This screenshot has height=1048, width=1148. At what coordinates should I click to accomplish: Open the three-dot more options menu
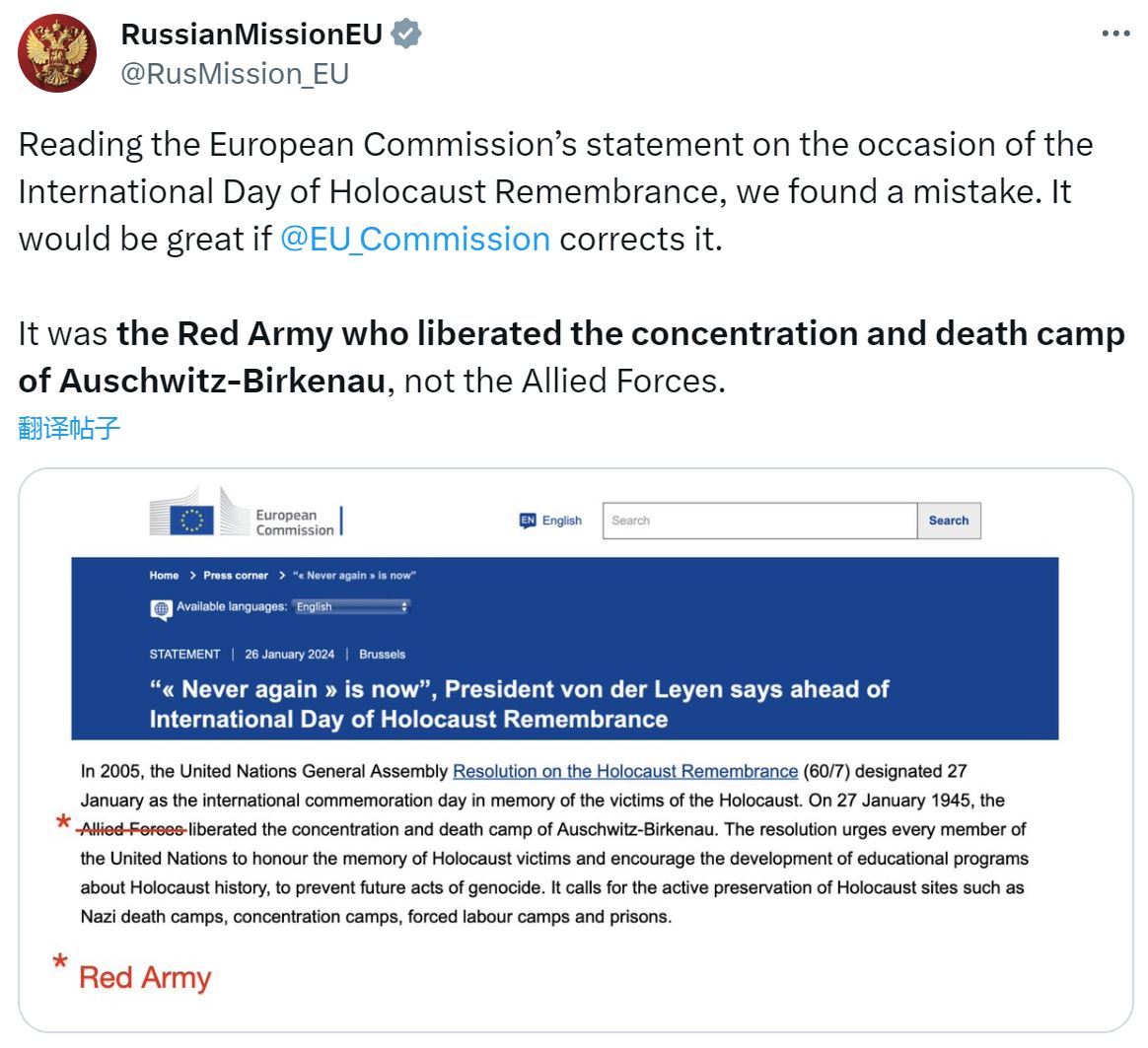point(1115,34)
